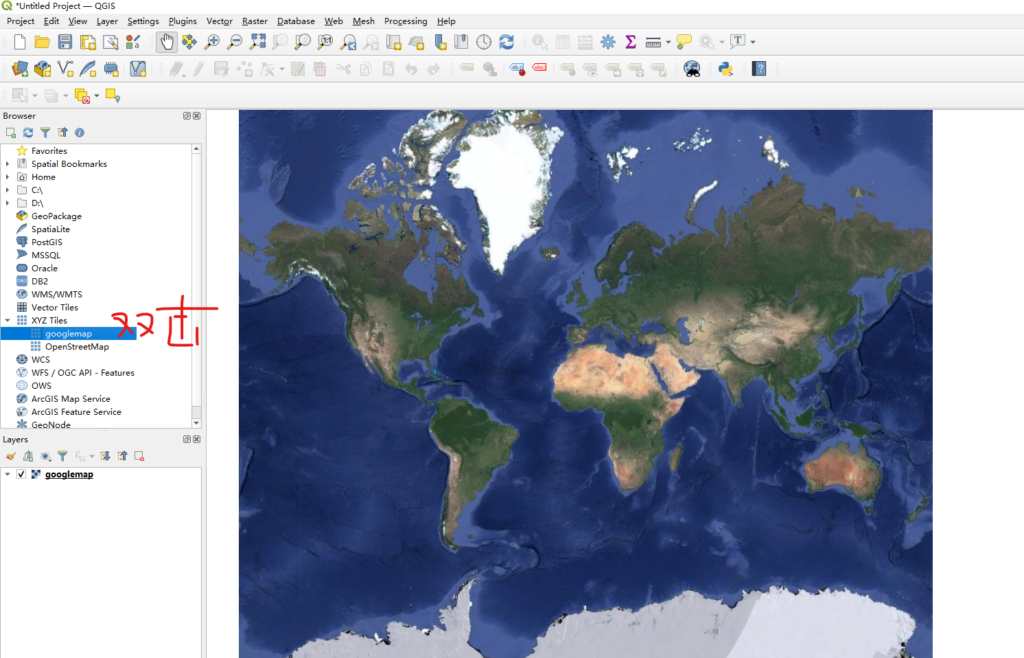Close the Layers panel

tap(197, 440)
